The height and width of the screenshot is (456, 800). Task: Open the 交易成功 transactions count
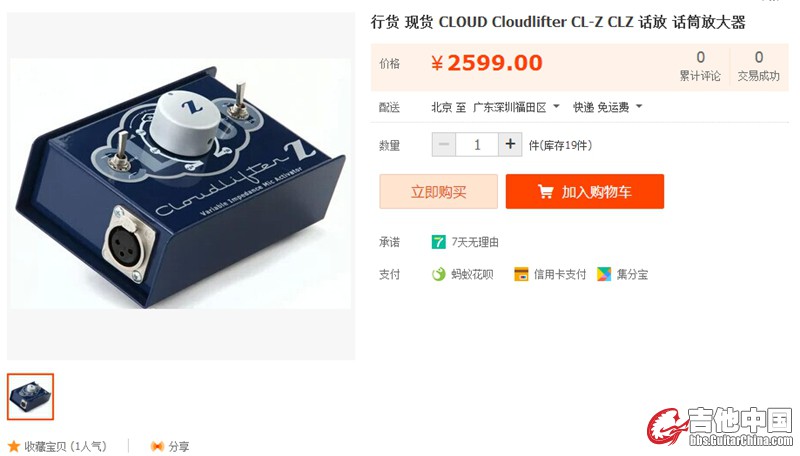coord(759,66)
